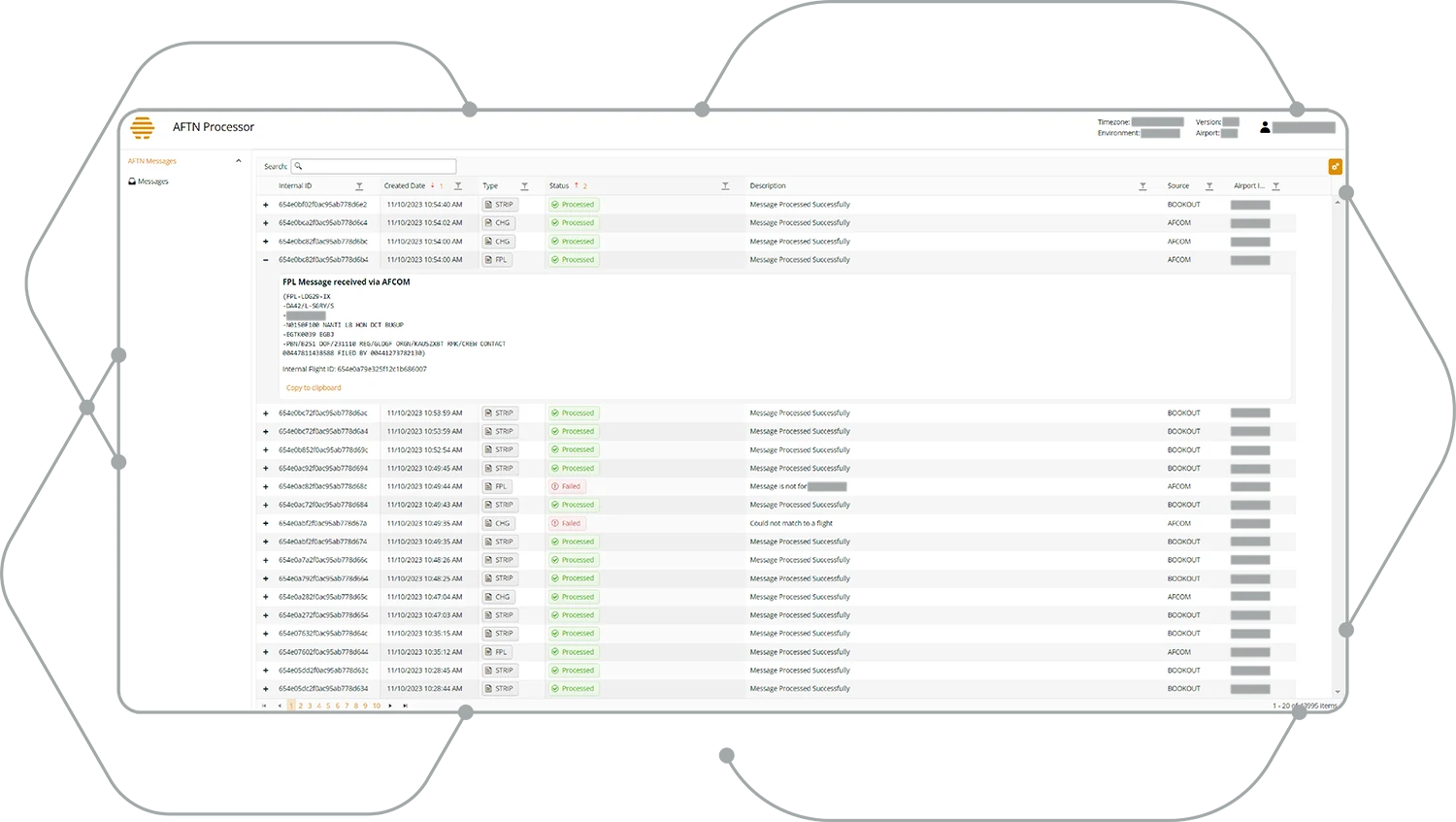This screenshot has width=1456, height=822.
Task: Click the filter icon on Status column
Action: [x=725, y=186]
